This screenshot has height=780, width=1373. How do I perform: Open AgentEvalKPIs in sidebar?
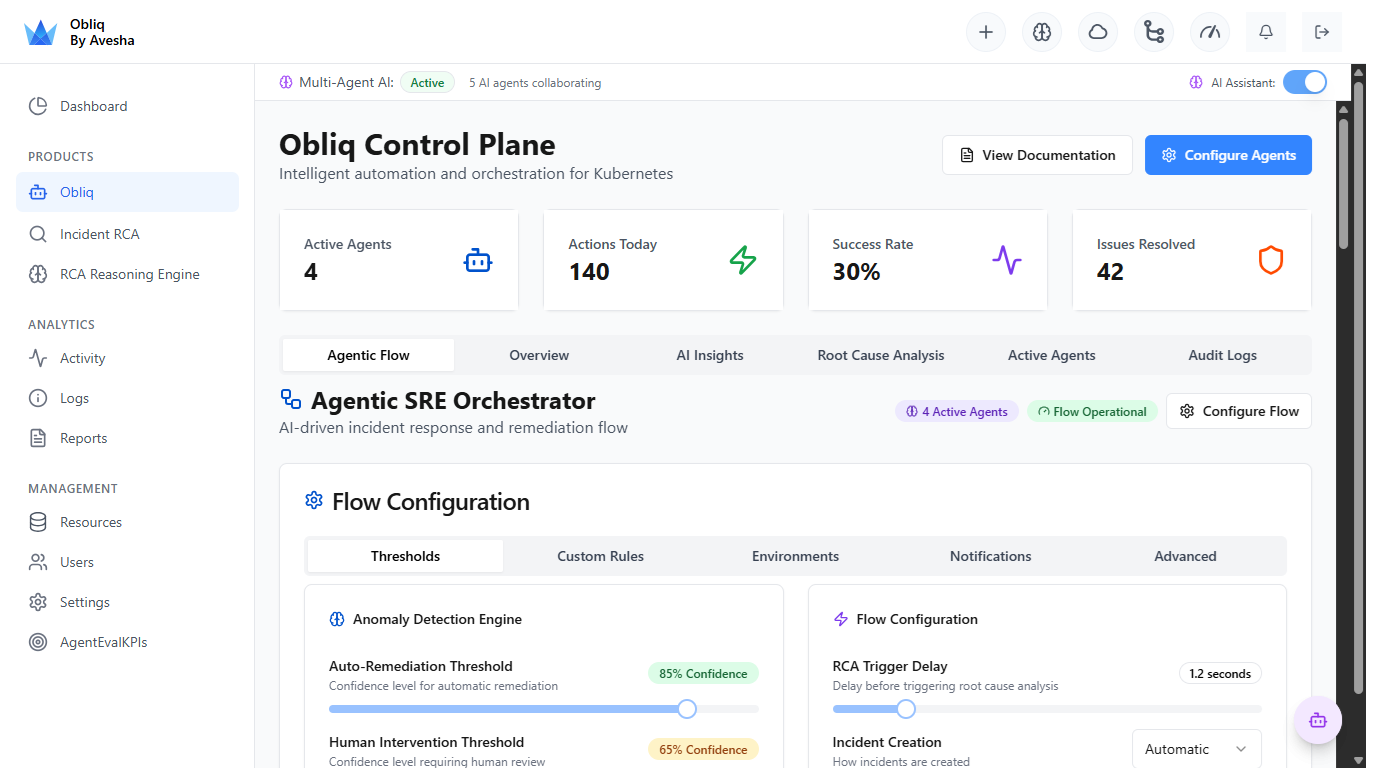point(127,642)
